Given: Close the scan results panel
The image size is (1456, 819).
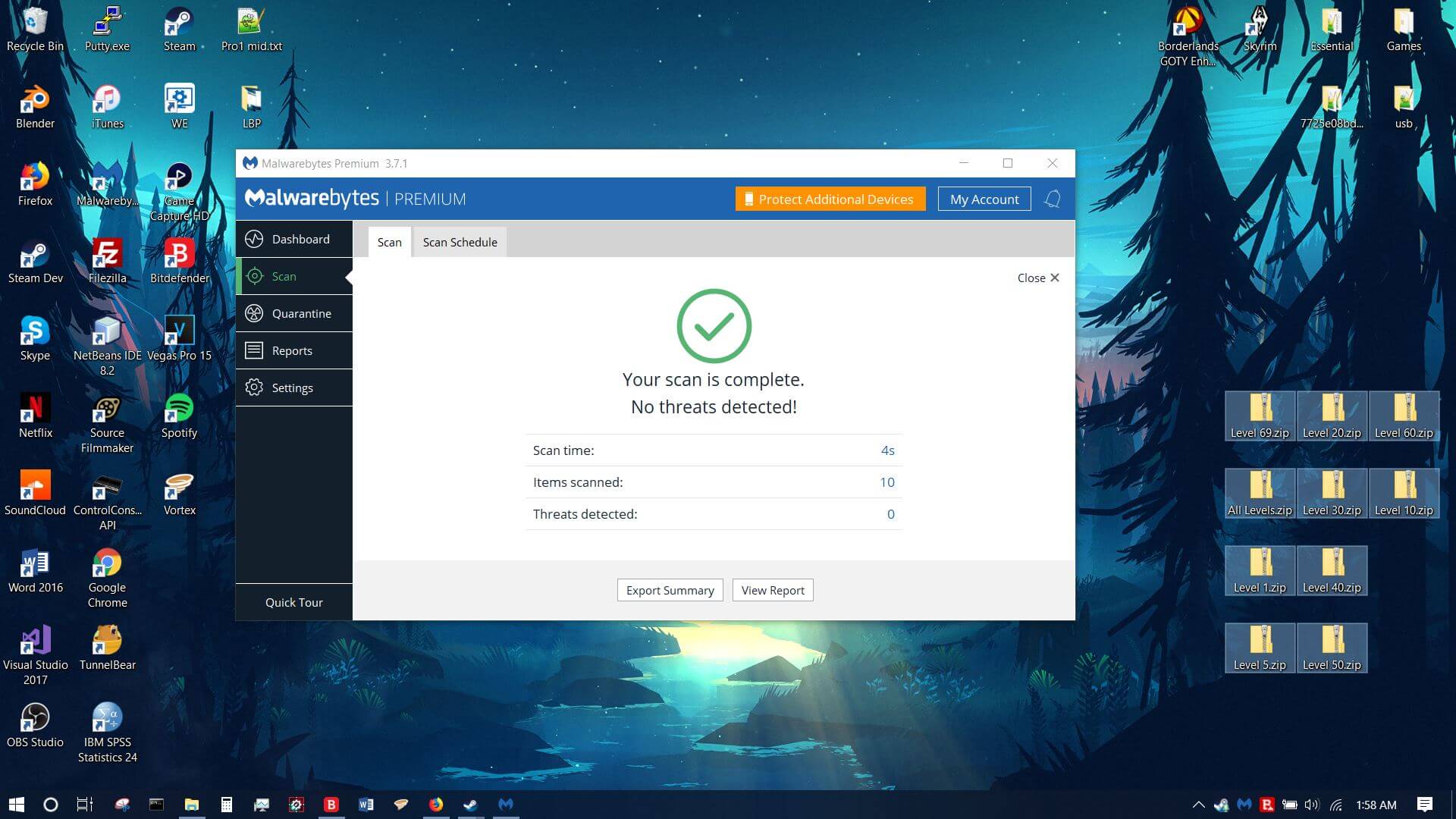Looking at the screenshot, I should point(1037,278).
